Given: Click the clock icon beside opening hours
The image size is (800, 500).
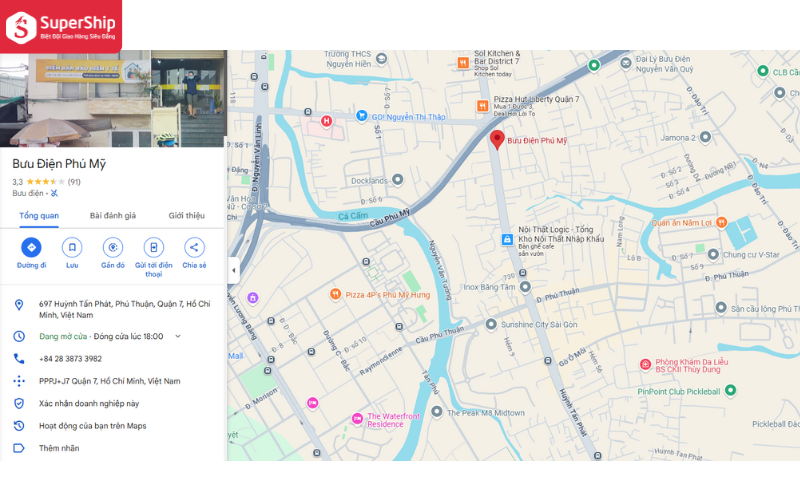Looking at the screenshot, I should click(x=19, y=336).
